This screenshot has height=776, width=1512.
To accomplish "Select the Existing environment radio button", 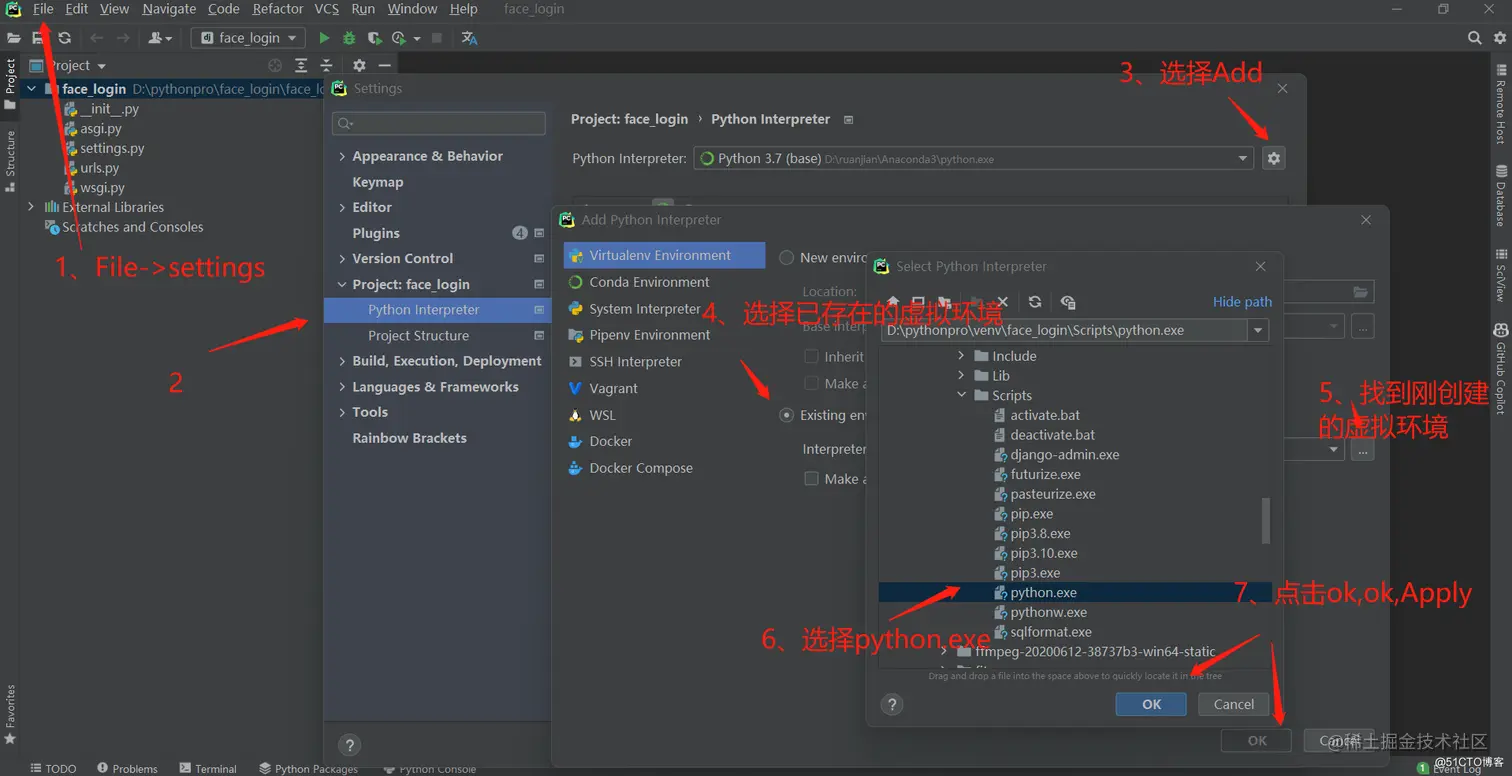I will (x=787, y=415).
